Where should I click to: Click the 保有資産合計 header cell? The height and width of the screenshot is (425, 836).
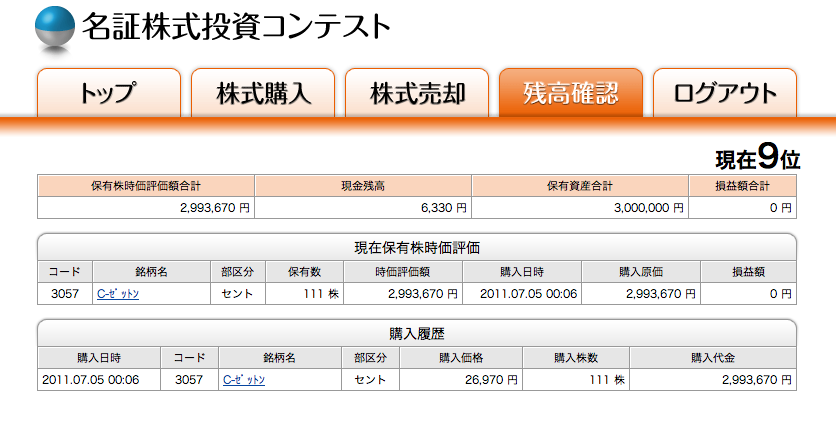tap(580, 186)
